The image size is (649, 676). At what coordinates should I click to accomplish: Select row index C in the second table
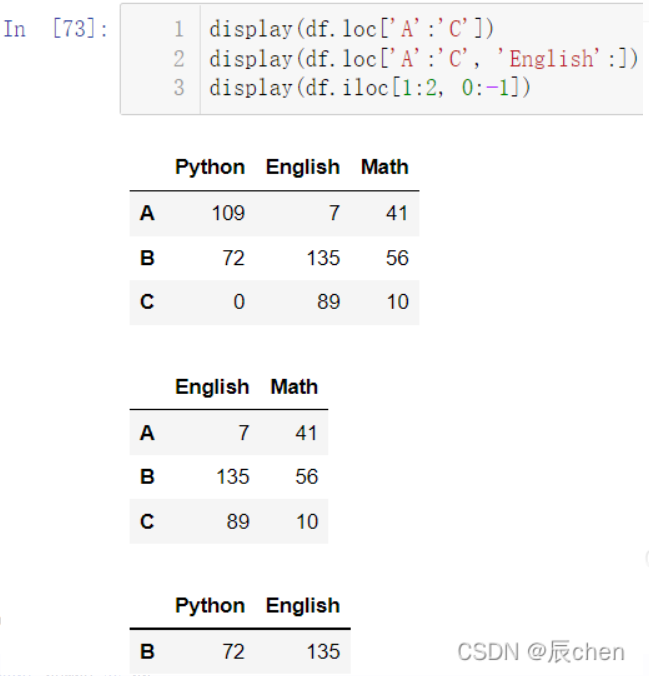(148, 522)
